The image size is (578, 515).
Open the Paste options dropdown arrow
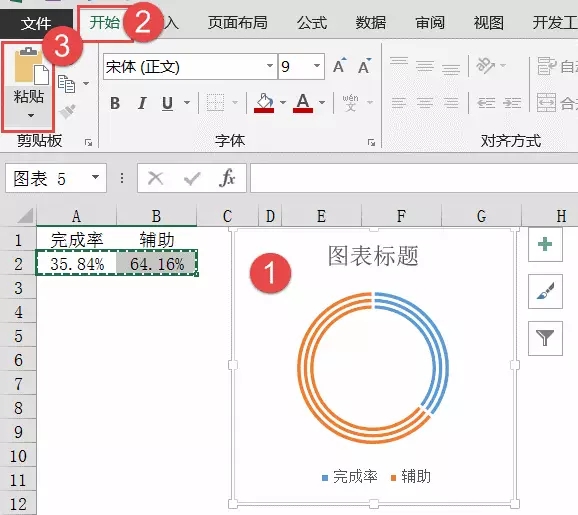30,116
